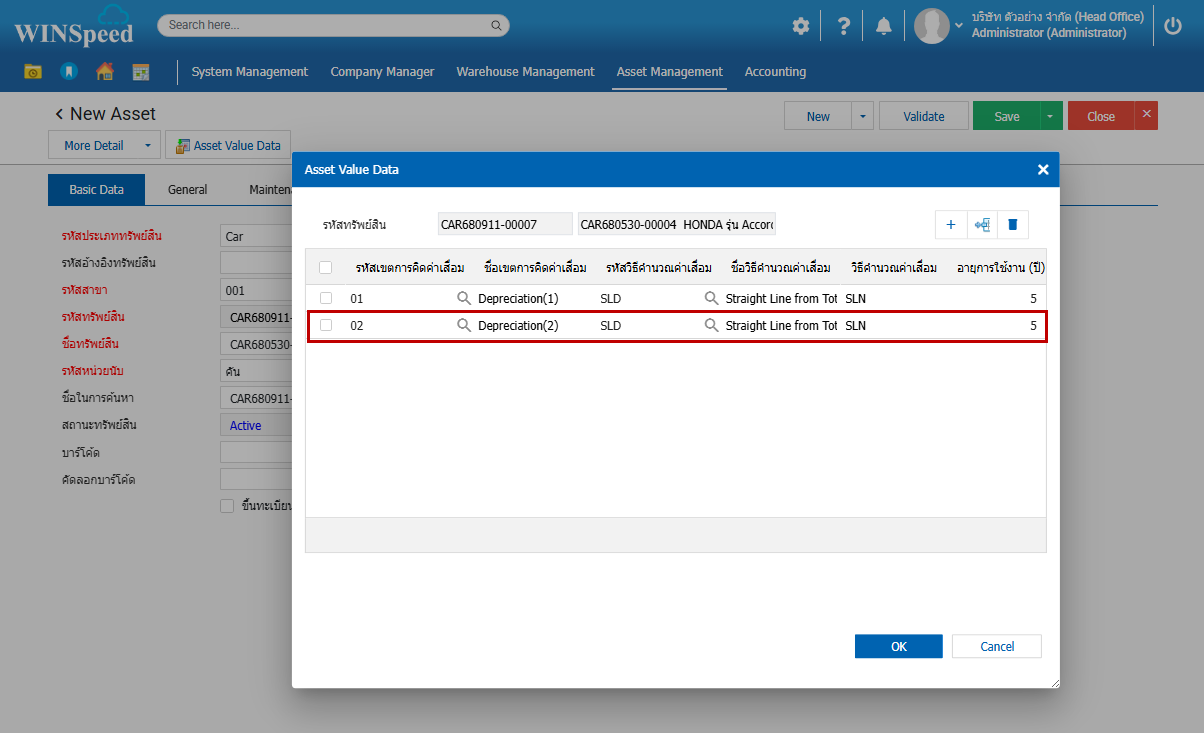1204x733 pixels.
Task: Click the plus icon to add row
Action: coord(950,225)
